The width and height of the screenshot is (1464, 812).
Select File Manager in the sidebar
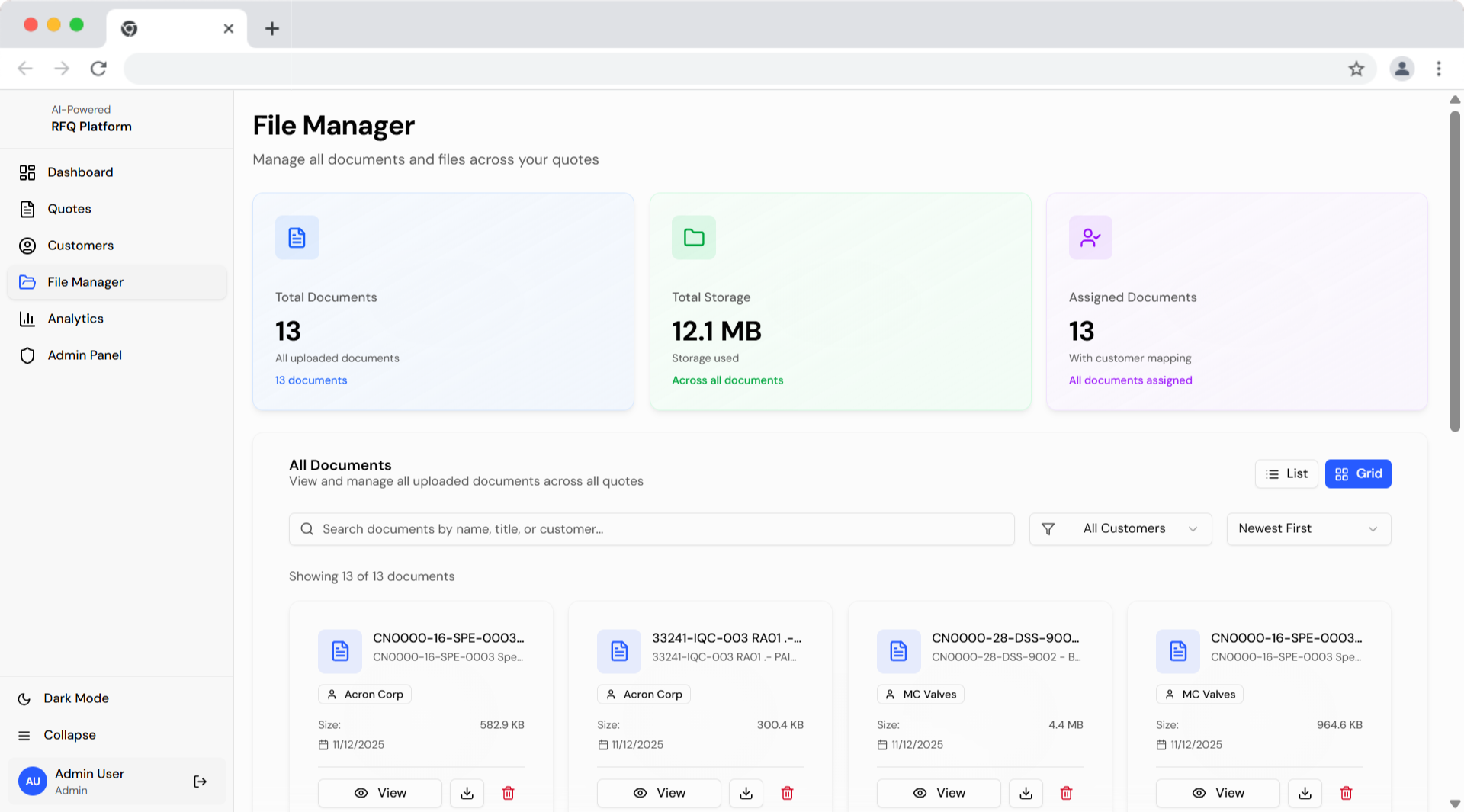pos(117,282)
